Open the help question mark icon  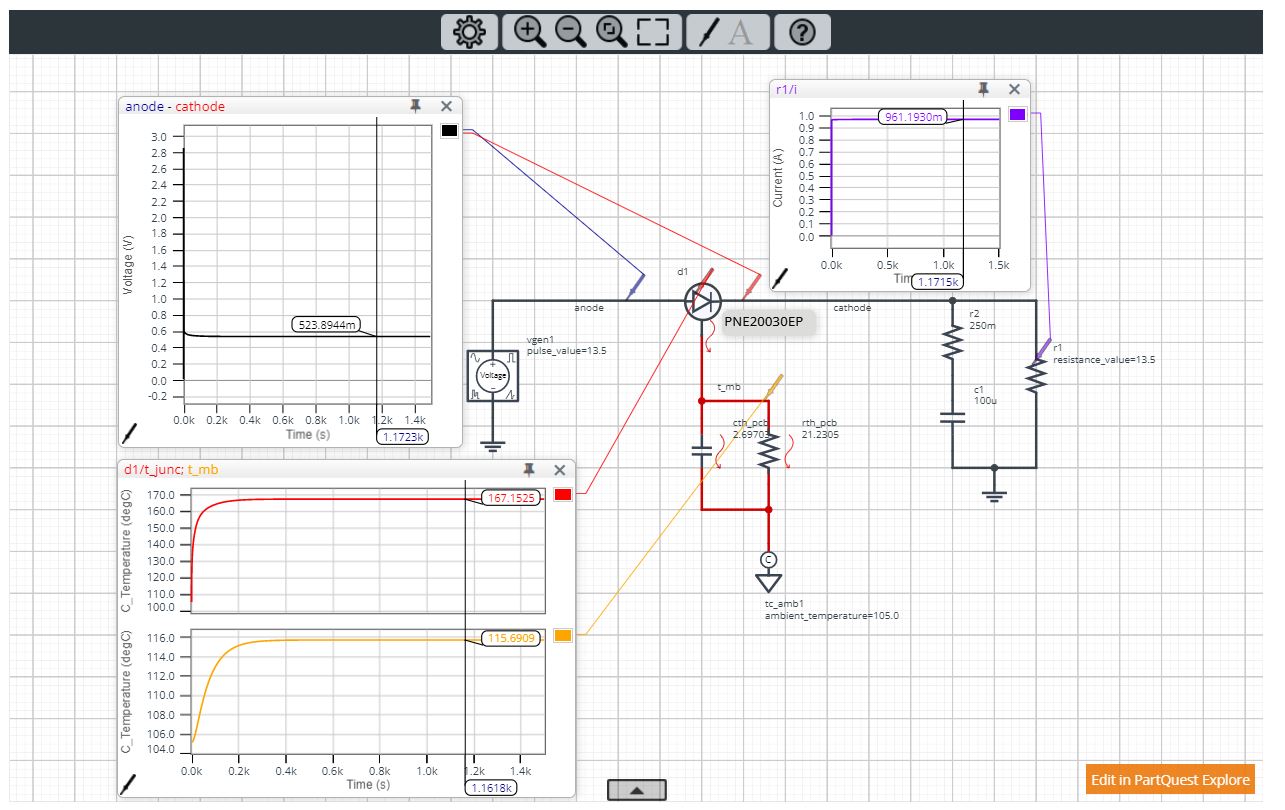coord(802,32)
